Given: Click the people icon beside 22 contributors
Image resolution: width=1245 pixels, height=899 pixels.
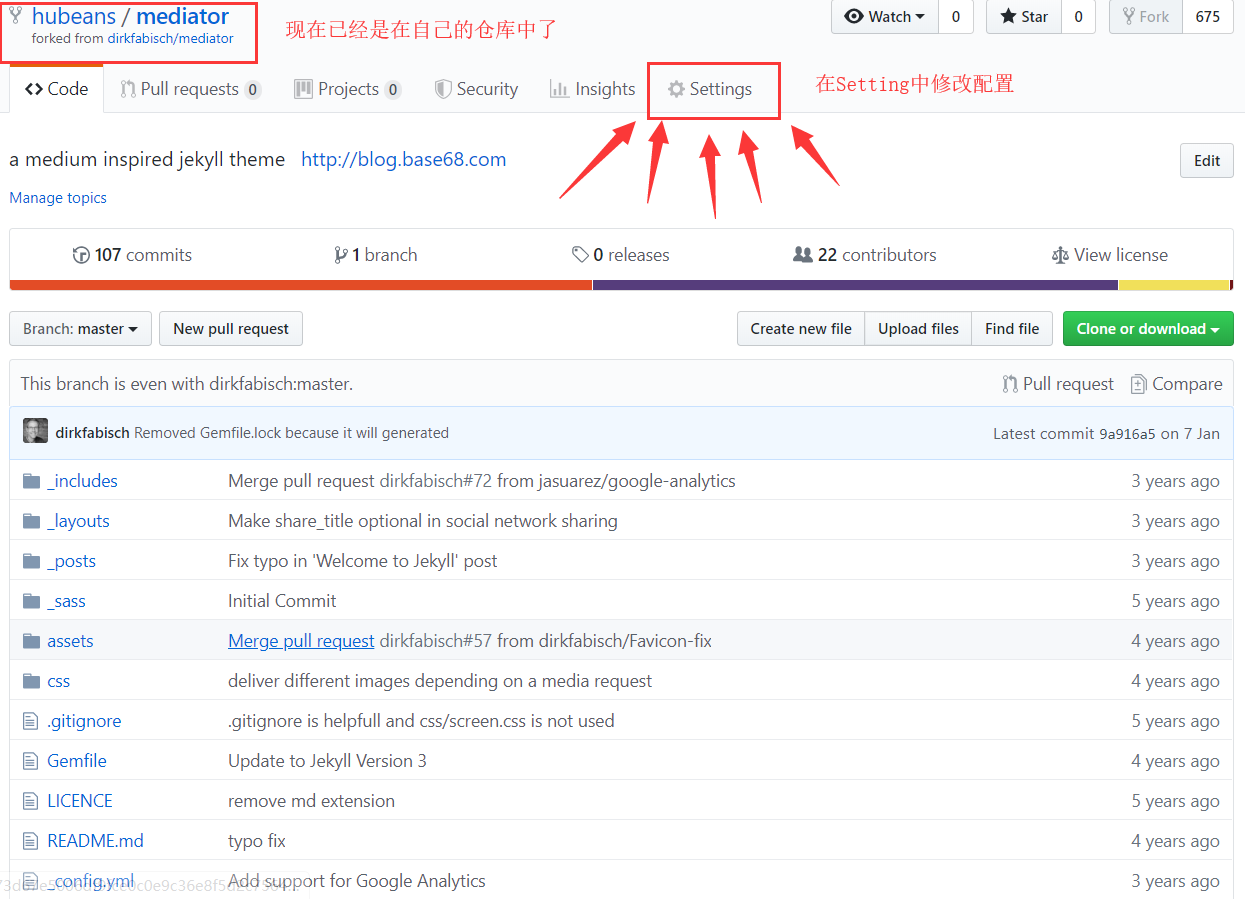Looking at the screenshot, I should click(803, 255).
